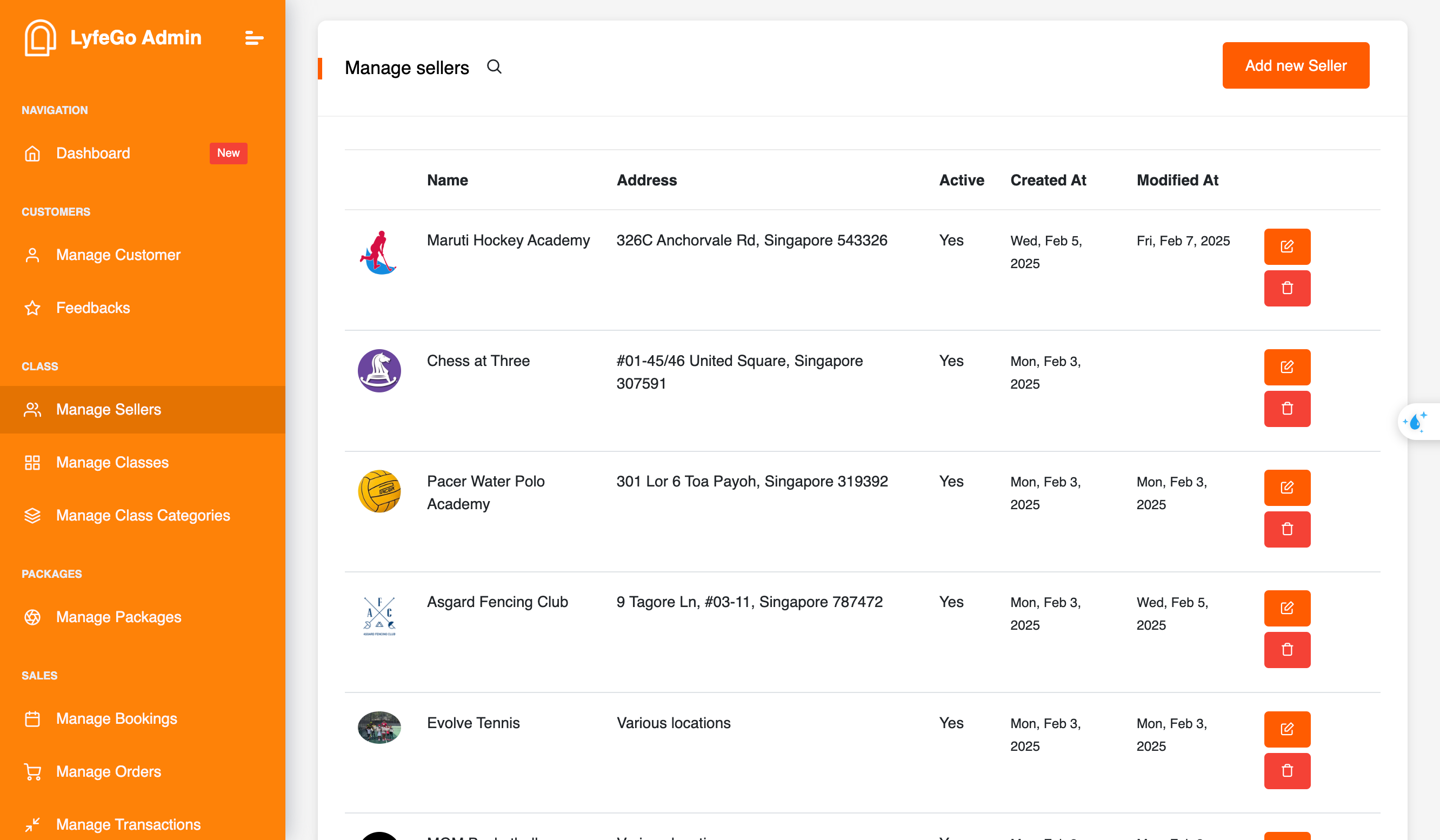This screenshot has width=1440, height=840.
Task: Open the Feedbacks section
Action: pos(93,308)
